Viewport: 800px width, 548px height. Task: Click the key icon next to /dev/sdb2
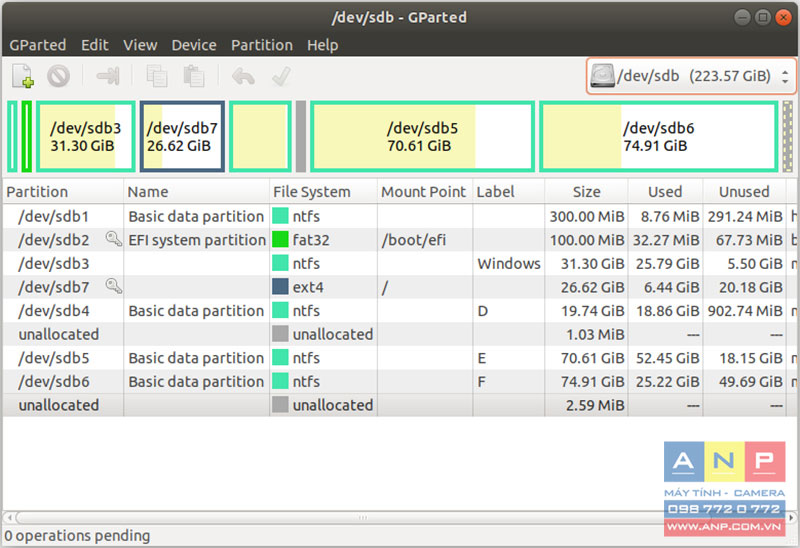click(113, 239)
